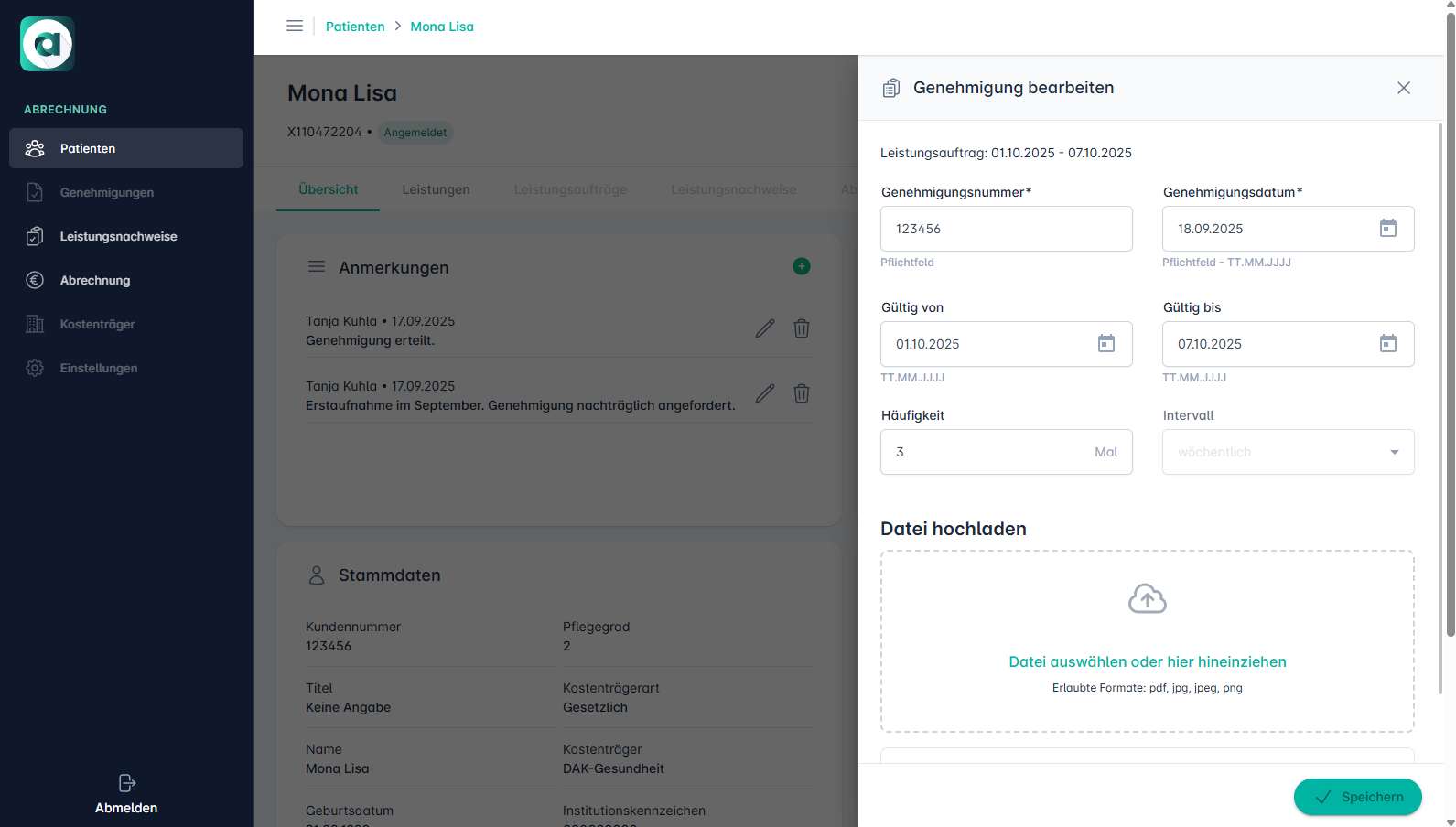
Task: Focus the Genehmigungsnummer input field
Action: pos(1006,229)
